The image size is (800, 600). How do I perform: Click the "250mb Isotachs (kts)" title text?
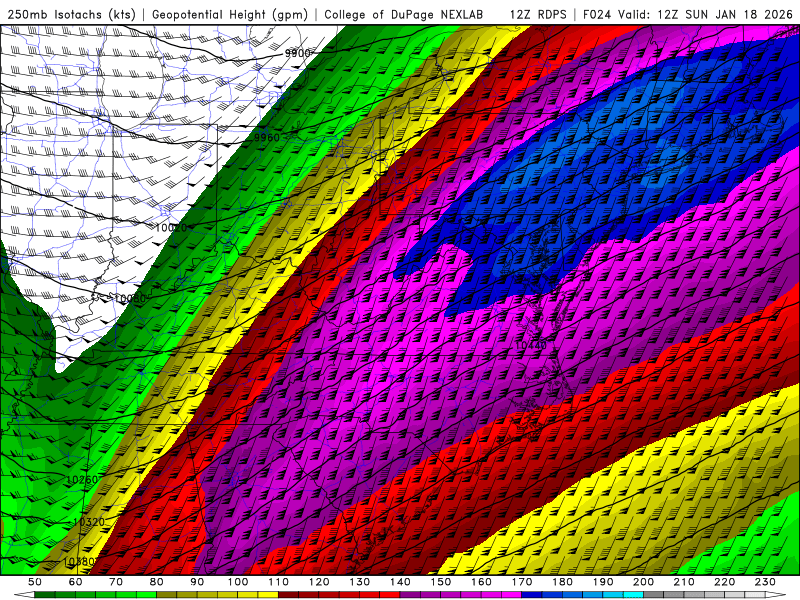point(71,14)
